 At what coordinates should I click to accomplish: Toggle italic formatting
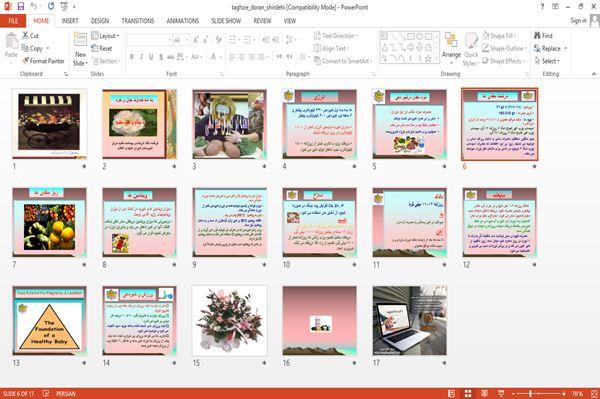click(x=141, y=57)
